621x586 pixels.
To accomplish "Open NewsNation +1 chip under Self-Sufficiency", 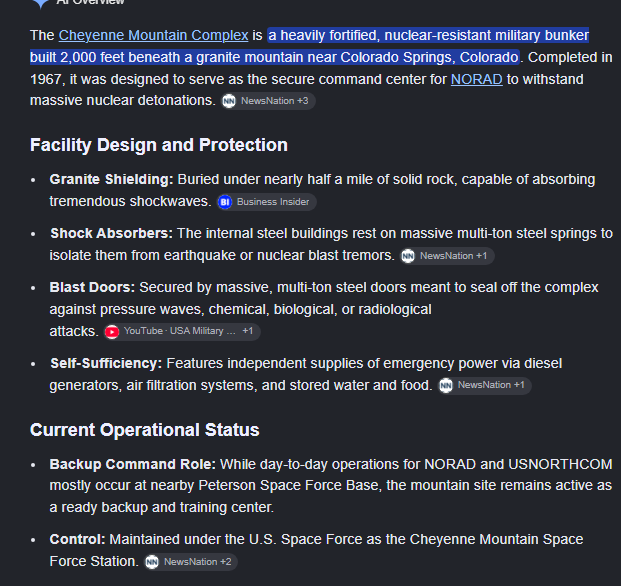I will click(485, 385).
